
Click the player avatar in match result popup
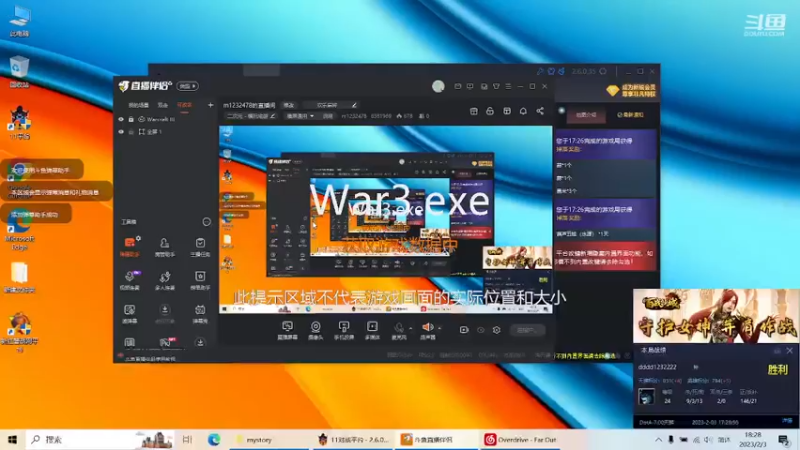(646, 396)
